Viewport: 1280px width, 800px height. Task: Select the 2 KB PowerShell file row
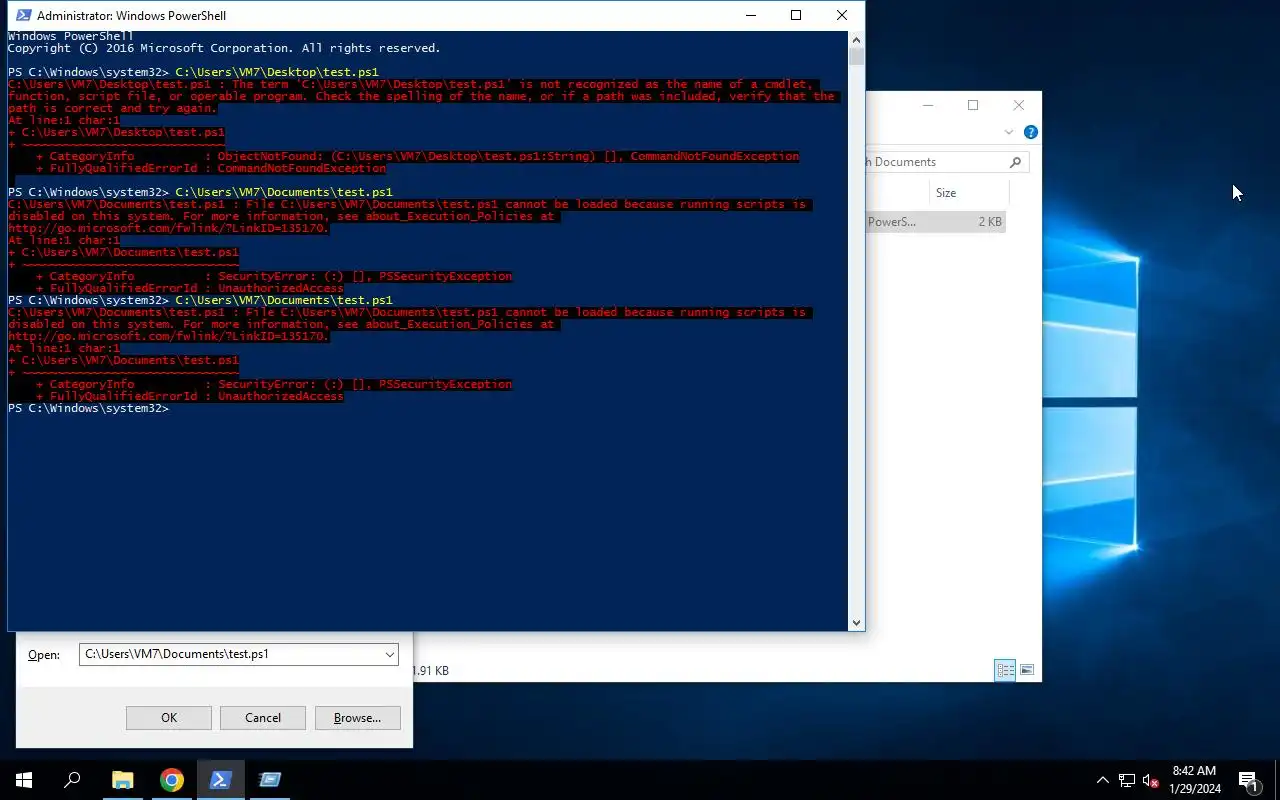(935, 222)
